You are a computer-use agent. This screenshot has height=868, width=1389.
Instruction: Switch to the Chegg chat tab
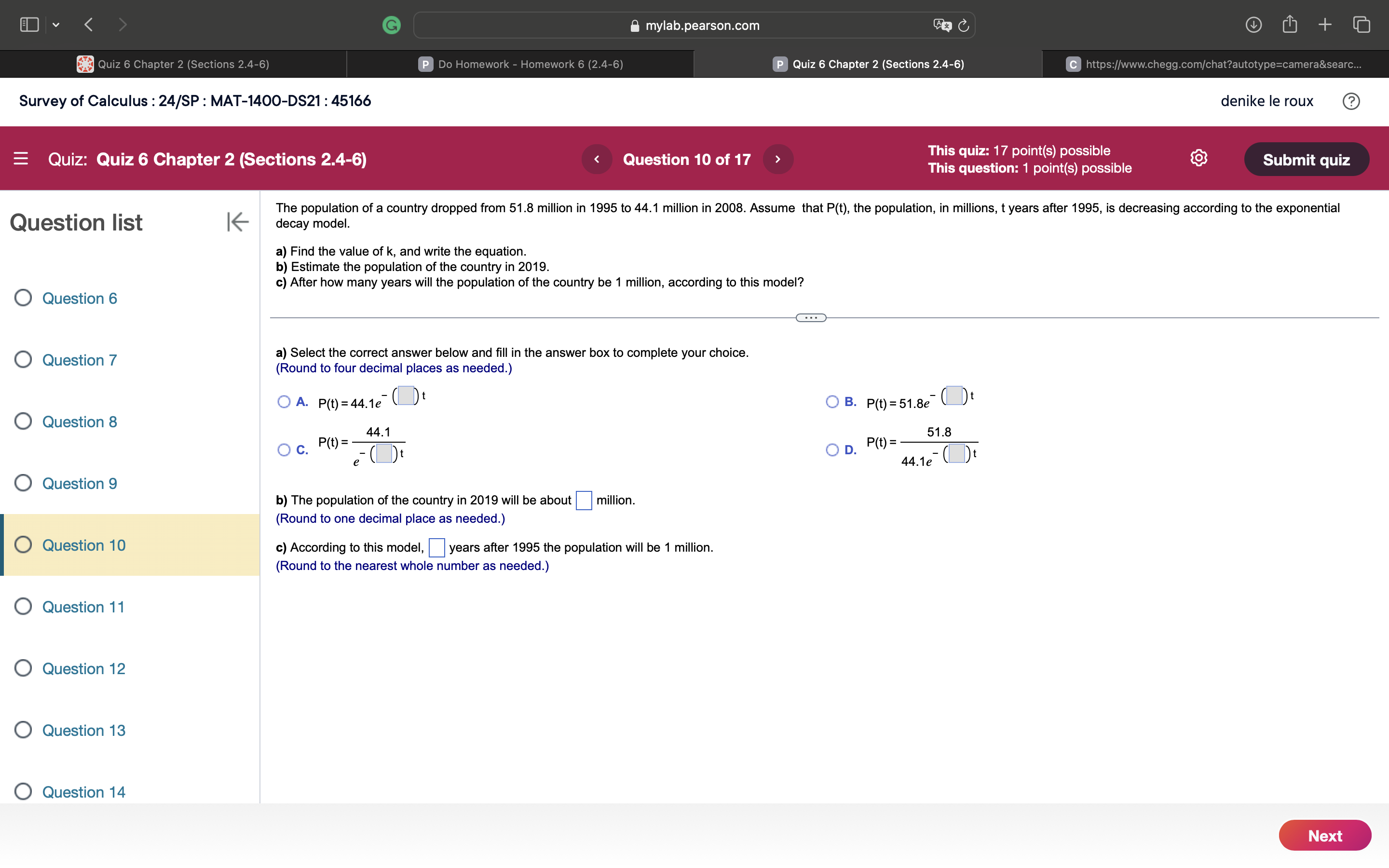pos(1214,64)
